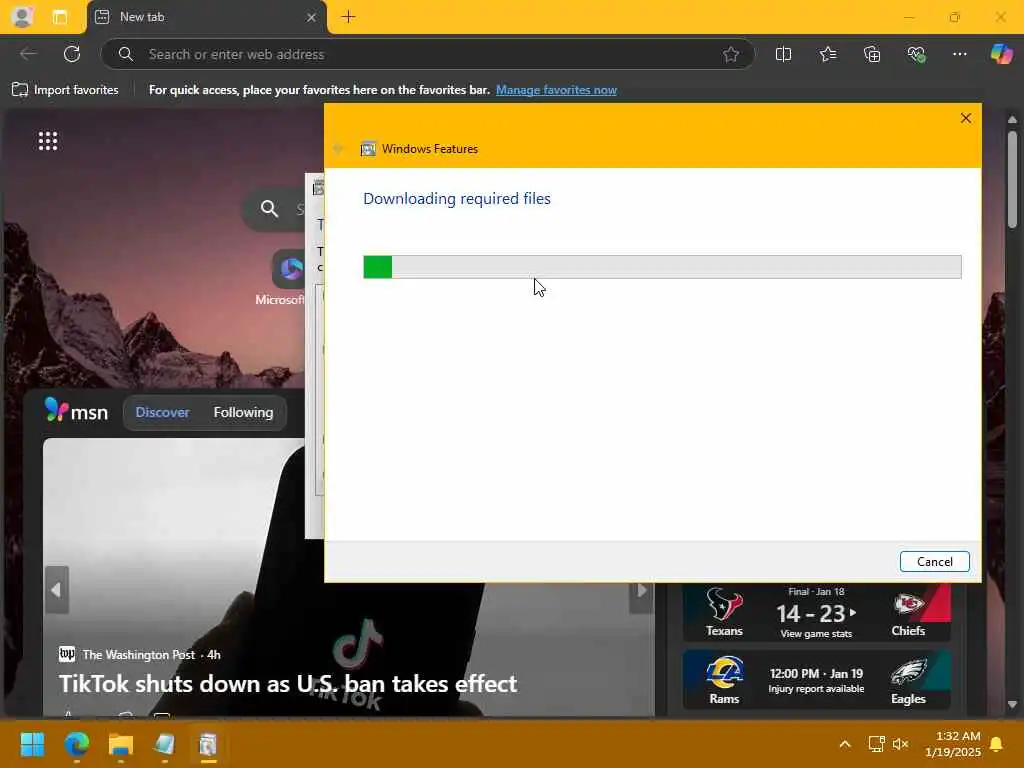Click Import favorites
This screenshot has height=768, width=1024.
click(65, 90)
